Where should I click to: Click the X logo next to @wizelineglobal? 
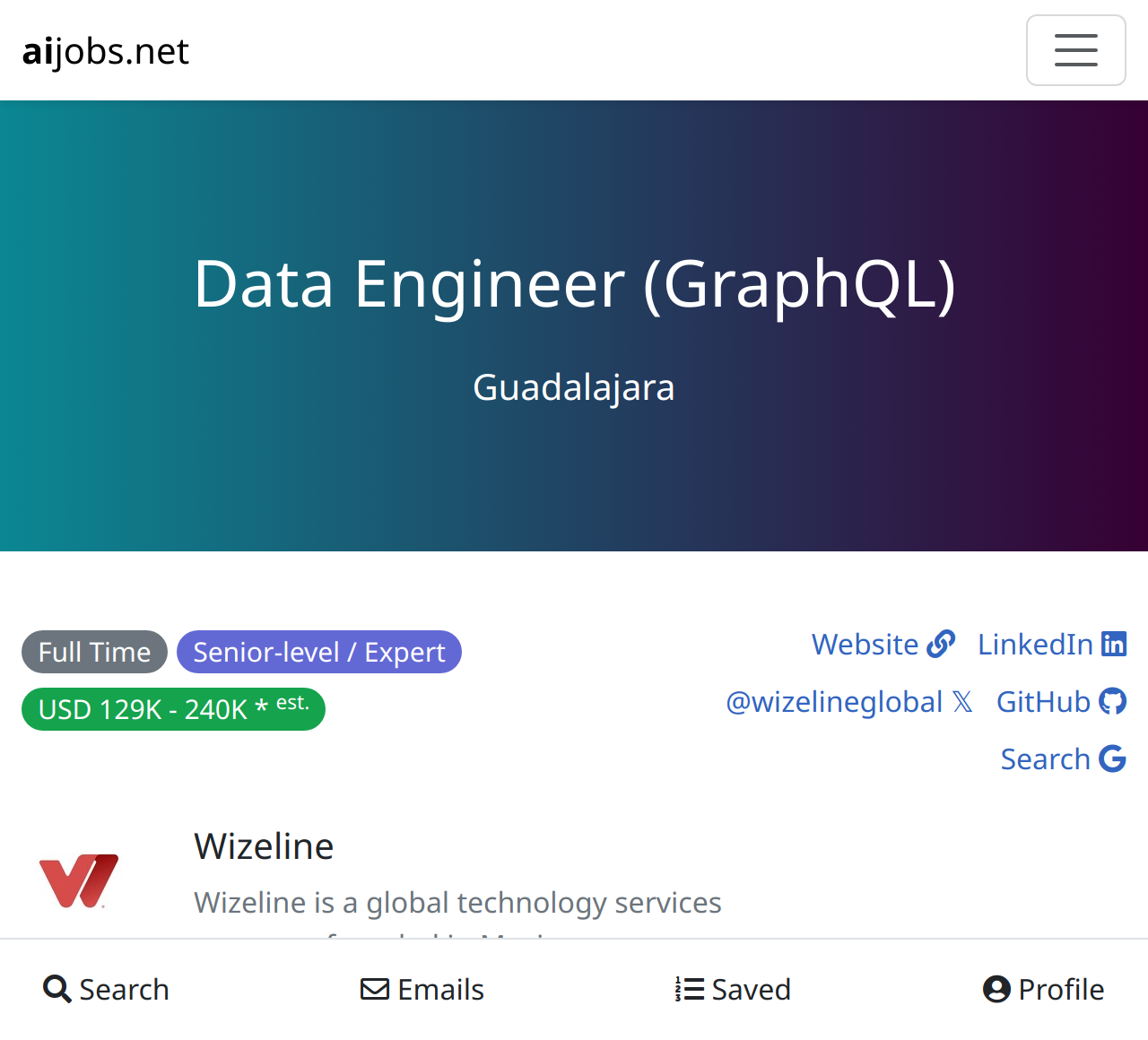click(962, 701)
